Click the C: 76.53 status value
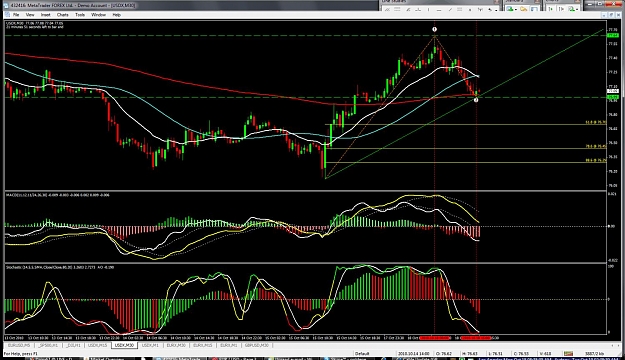The width and height of the screenshot is (625, 360). click(x=521, y=353)
